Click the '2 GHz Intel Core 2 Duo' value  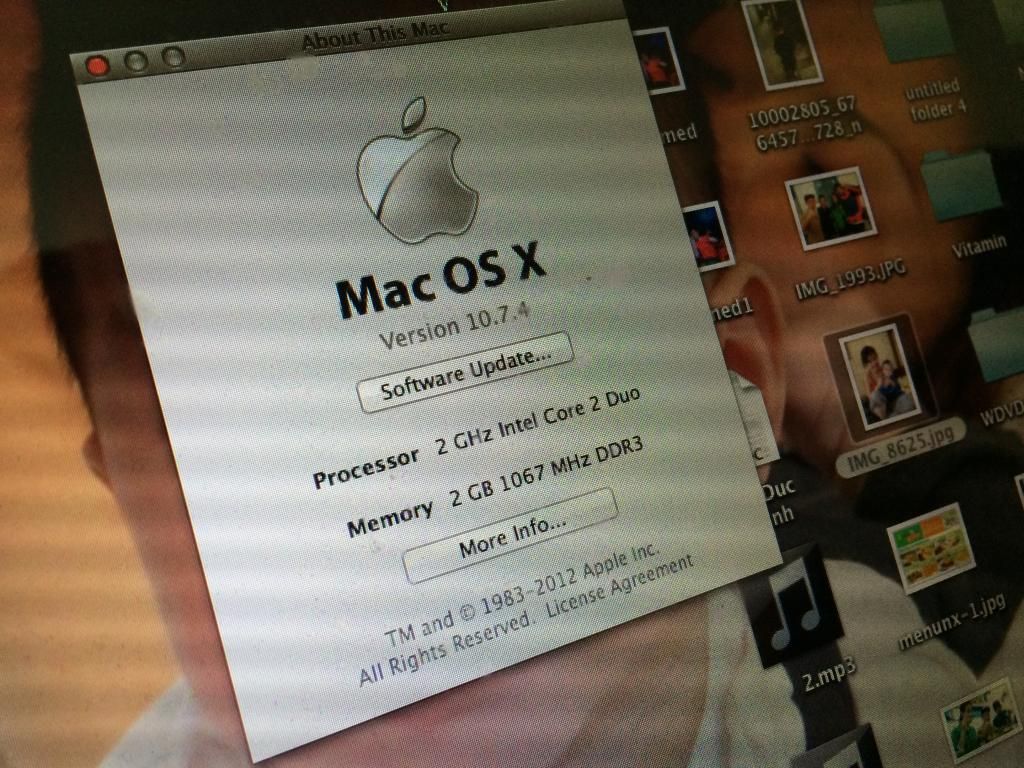click(x=538, y=421)
